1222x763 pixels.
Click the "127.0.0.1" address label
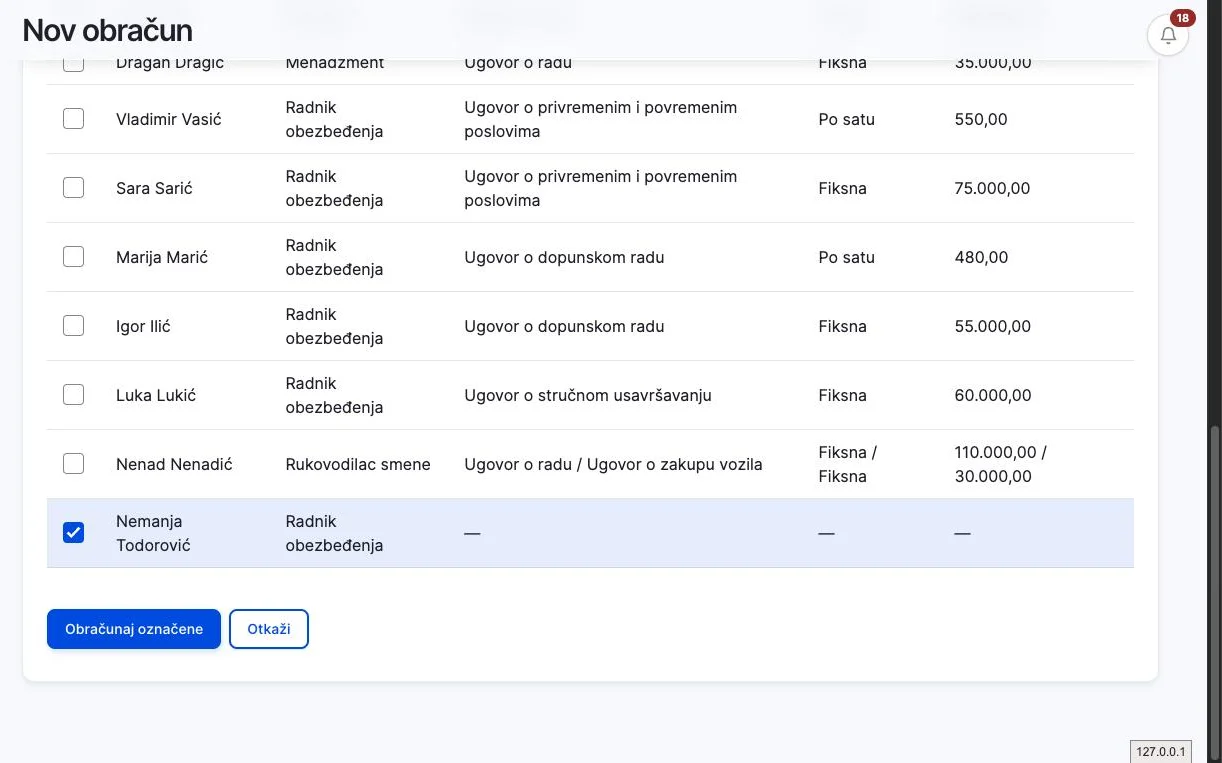tap(1161, 751)
